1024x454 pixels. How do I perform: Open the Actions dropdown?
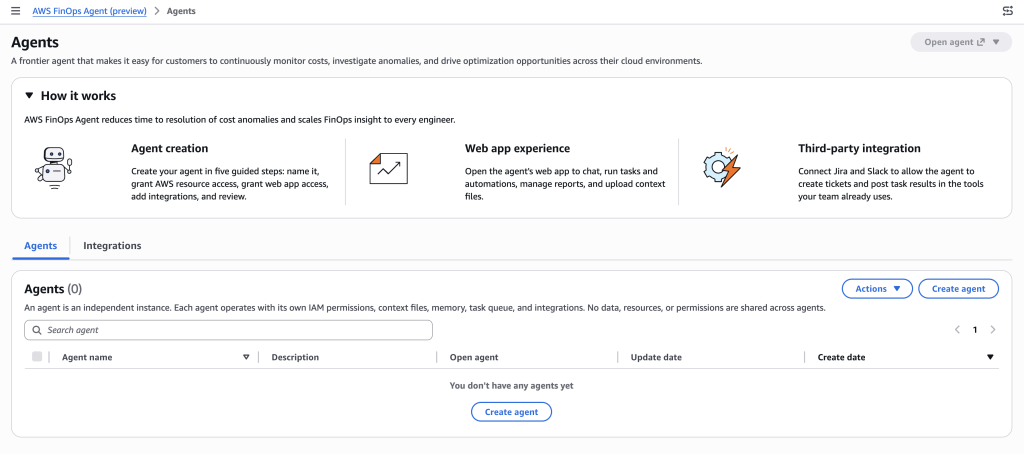tap(877, 289)
